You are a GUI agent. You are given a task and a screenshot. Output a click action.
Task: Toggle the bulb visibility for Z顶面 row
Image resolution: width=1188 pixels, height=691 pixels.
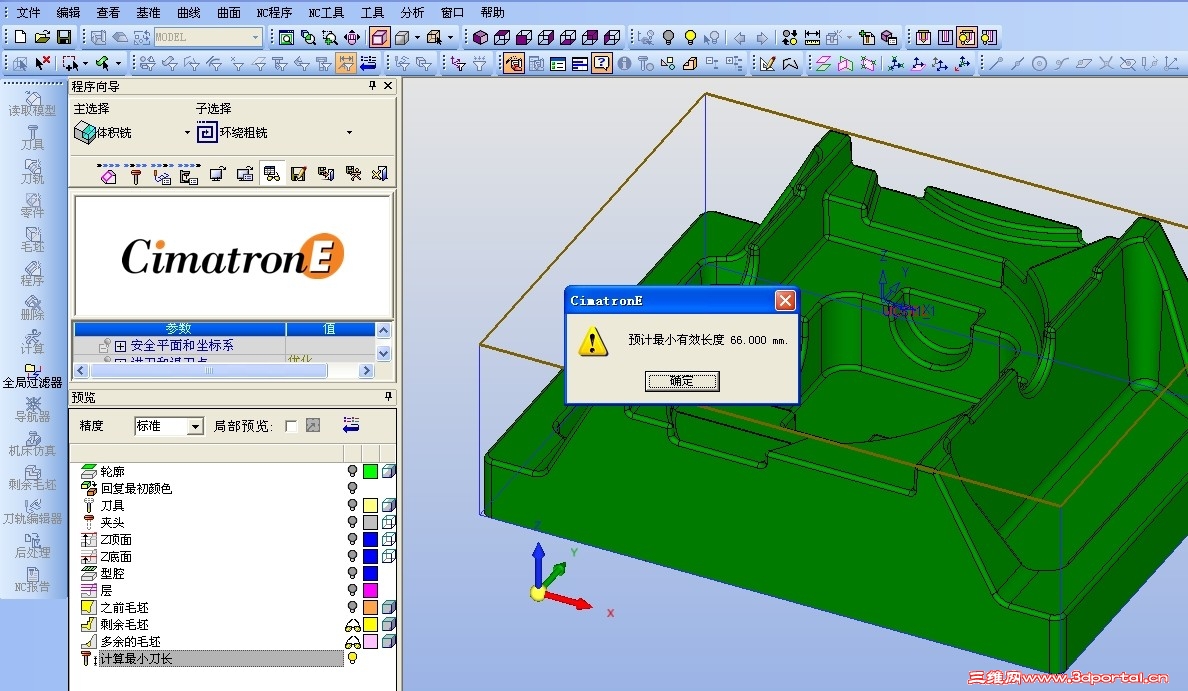tap(352, 539)
